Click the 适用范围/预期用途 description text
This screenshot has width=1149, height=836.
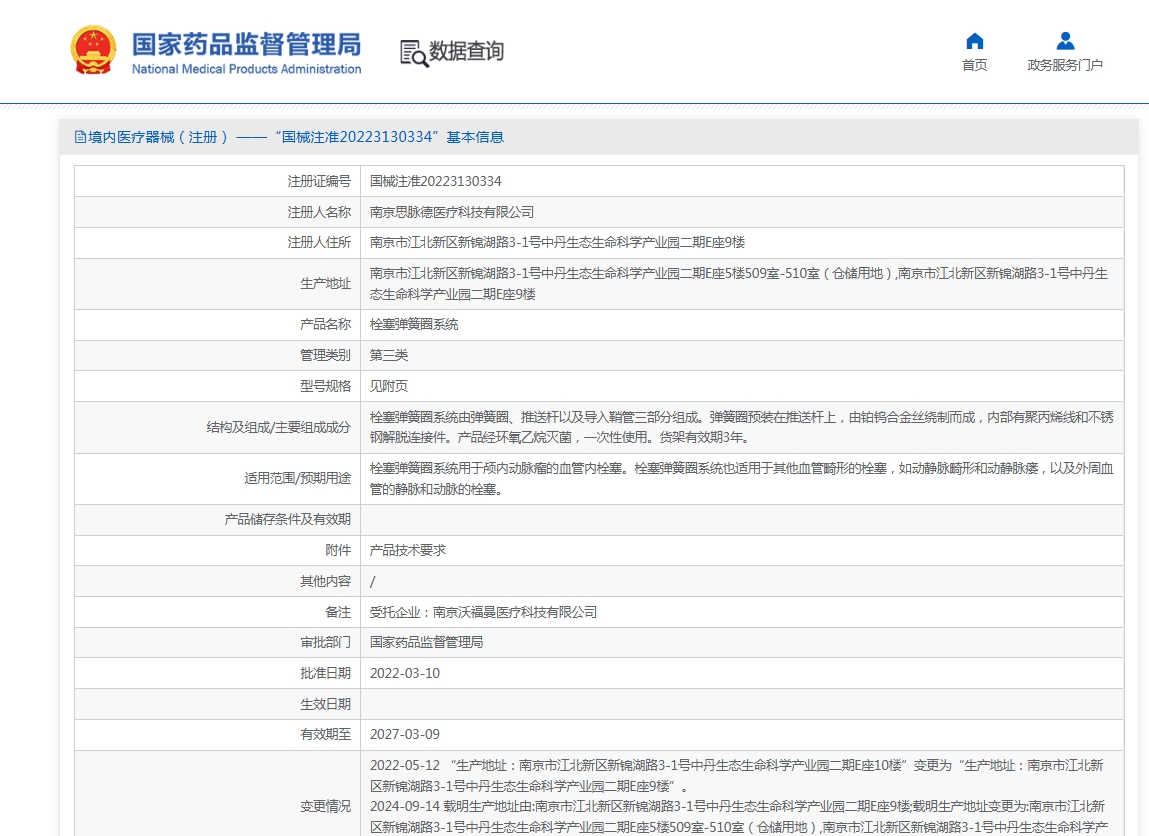[741, 478]
